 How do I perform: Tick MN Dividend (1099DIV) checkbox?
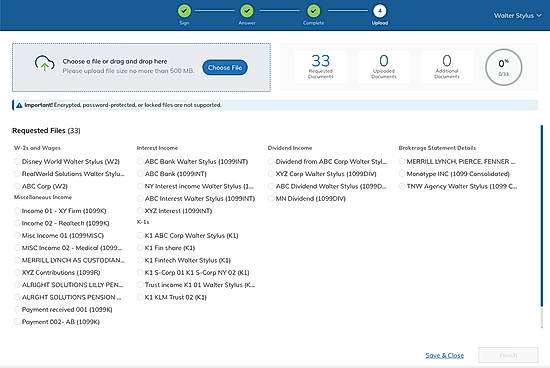[271, 199]
